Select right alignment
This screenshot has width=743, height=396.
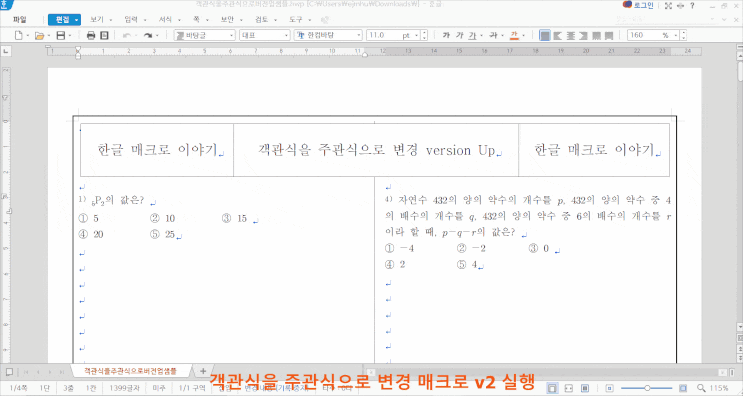coord(583,36)
